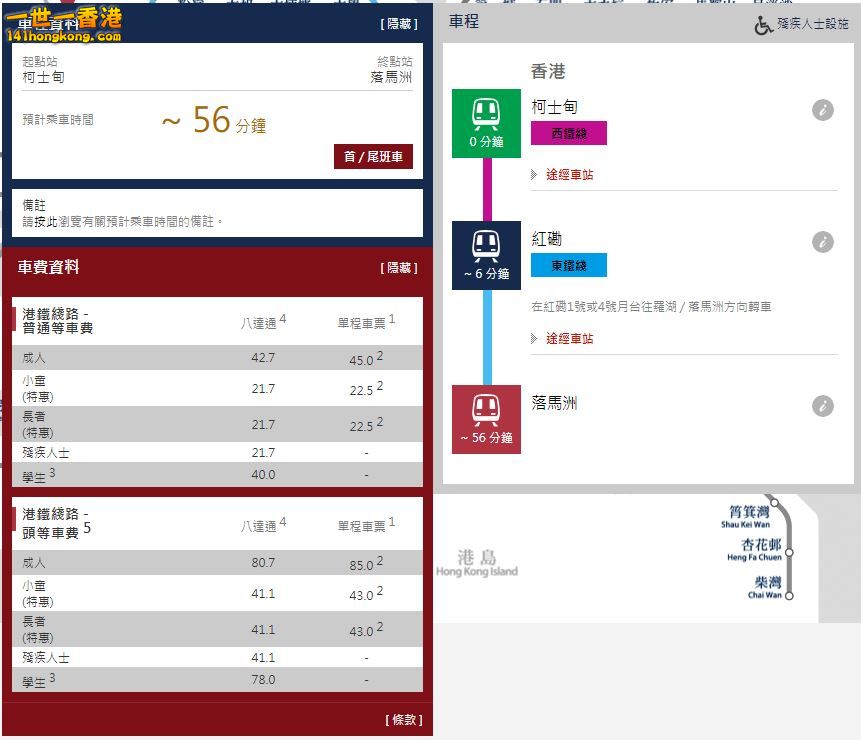Click the info icon beside 柯士甸 station
The image size is (861, 740).
(x=822, y=110)
